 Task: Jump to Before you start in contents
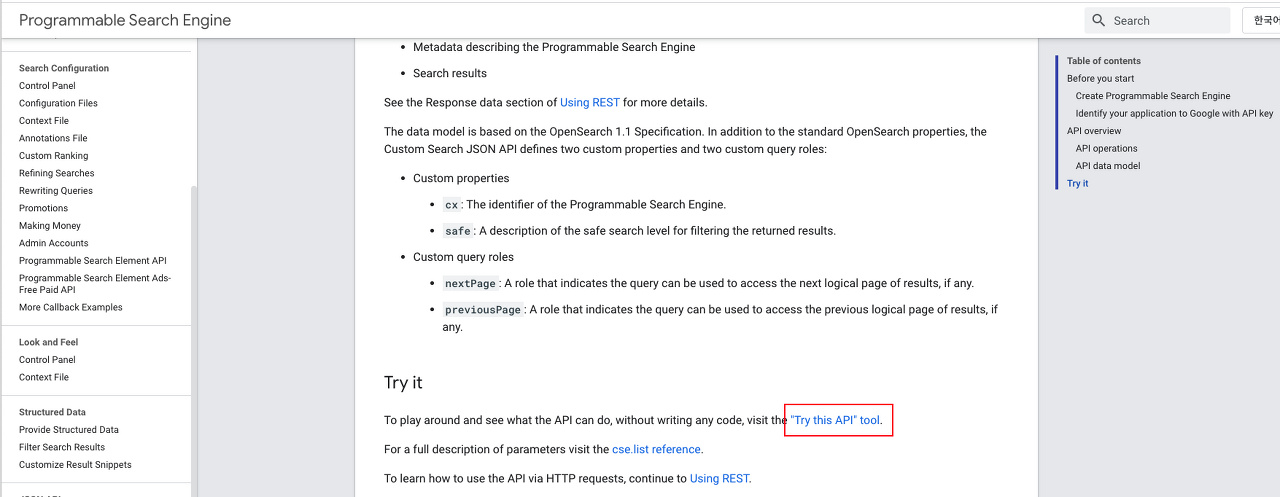coord(1100,78)
